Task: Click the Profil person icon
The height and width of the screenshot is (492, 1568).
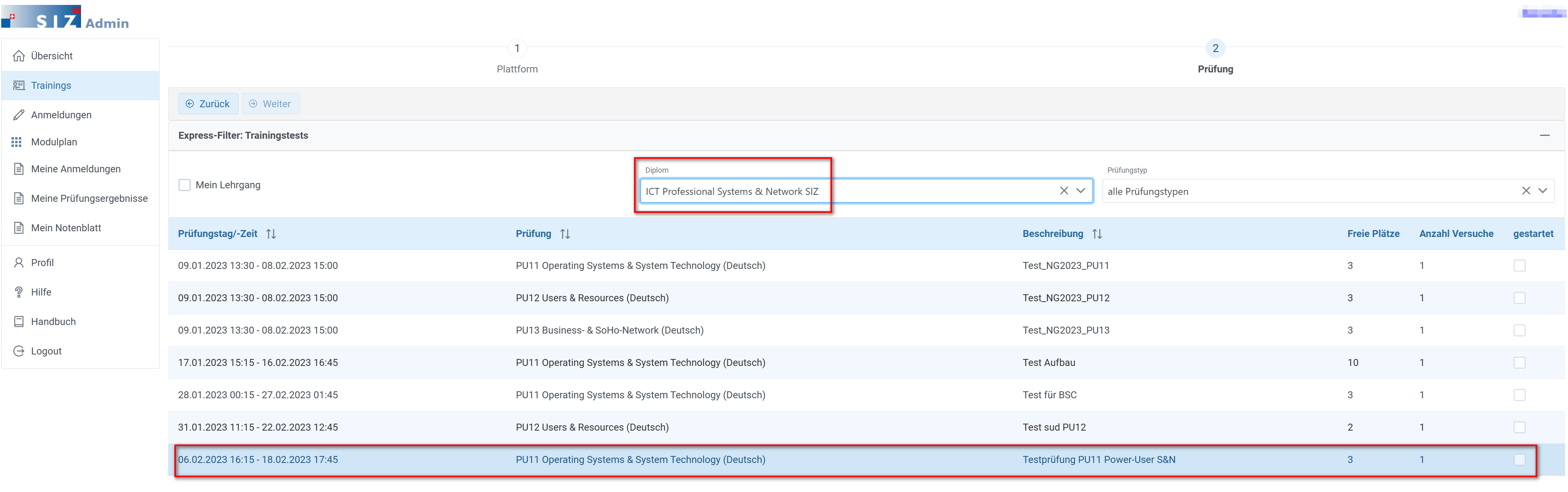Action: click(x=19, y=262)
